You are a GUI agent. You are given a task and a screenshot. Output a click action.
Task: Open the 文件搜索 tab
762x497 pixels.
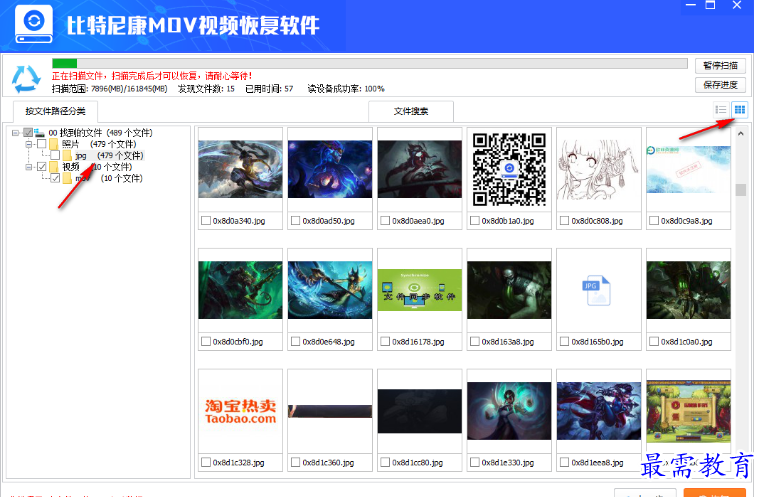tap(411, 111)
